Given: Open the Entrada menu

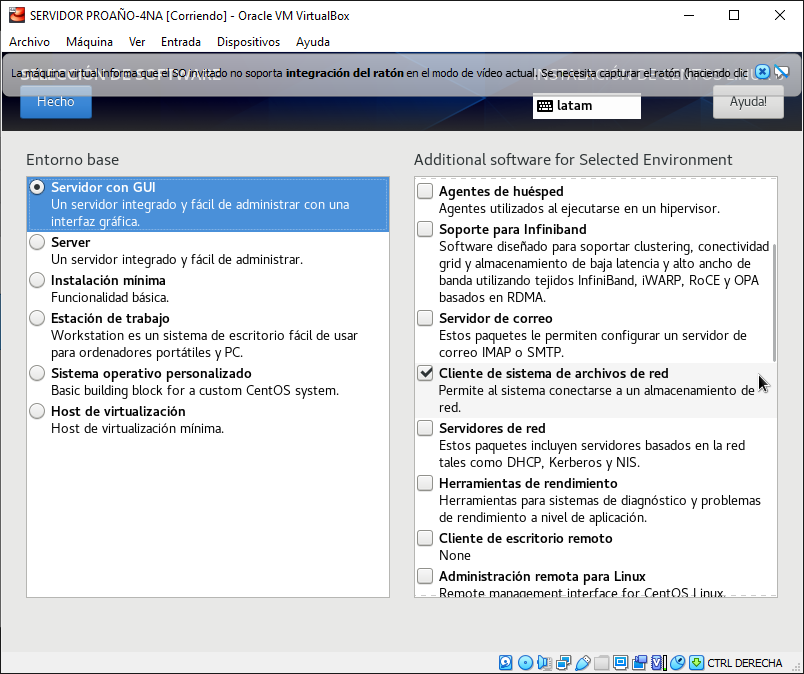Looking at the screenshot, I should pos(180,42).
